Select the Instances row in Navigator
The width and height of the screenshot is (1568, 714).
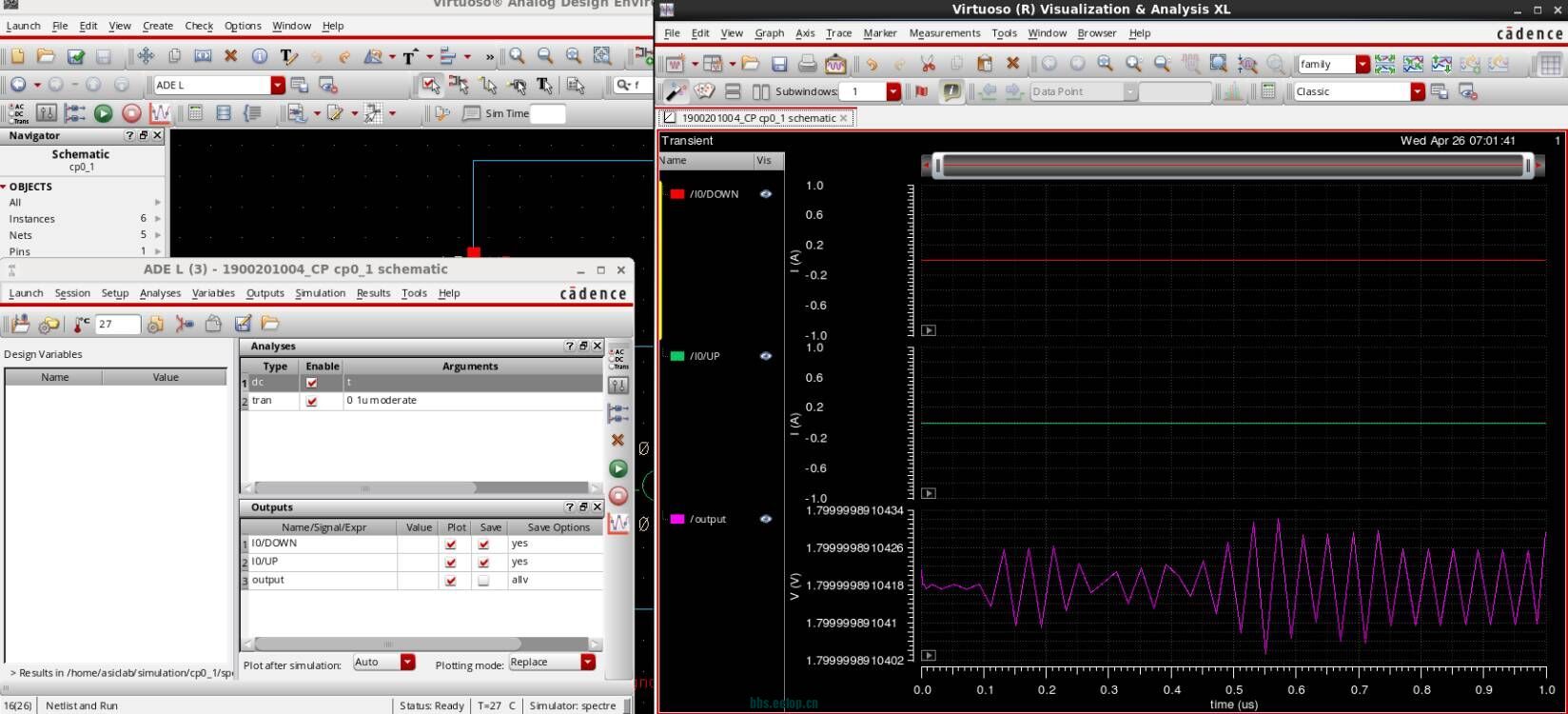click(32, 219)
